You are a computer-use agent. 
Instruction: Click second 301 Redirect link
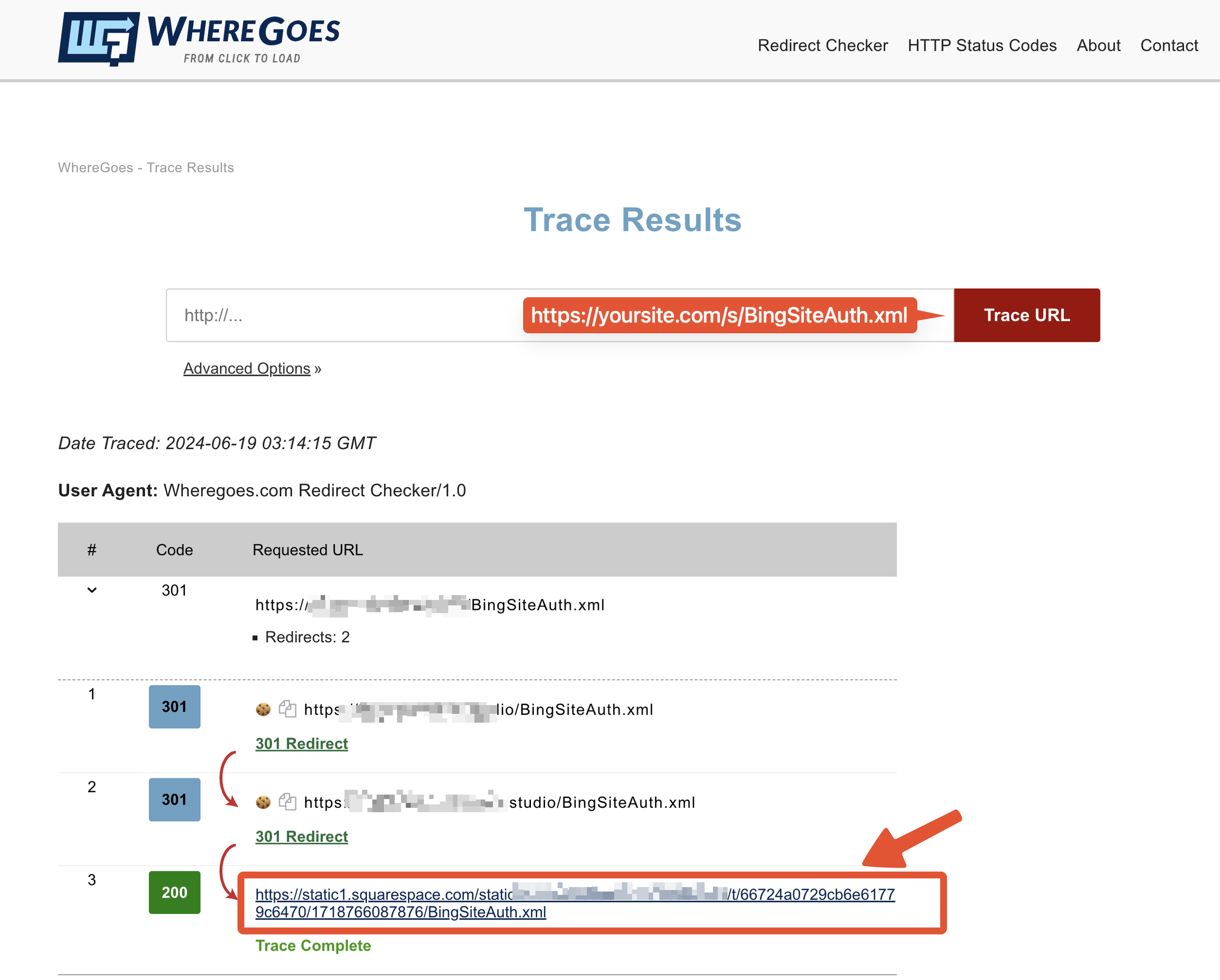[302, 836]
